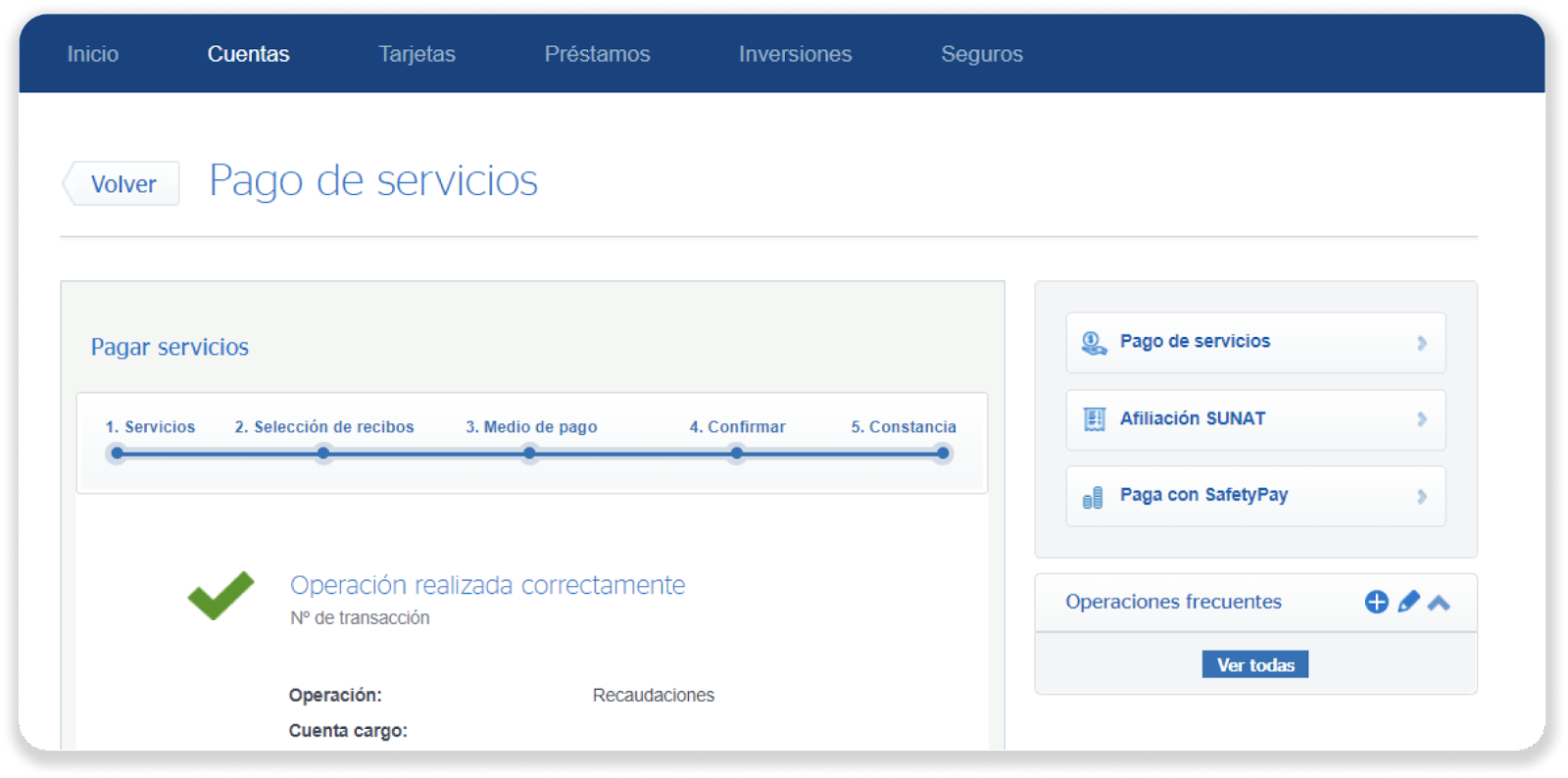Open the Inversiones menu
The image size is (1568, 778).
tap(795, 54)
